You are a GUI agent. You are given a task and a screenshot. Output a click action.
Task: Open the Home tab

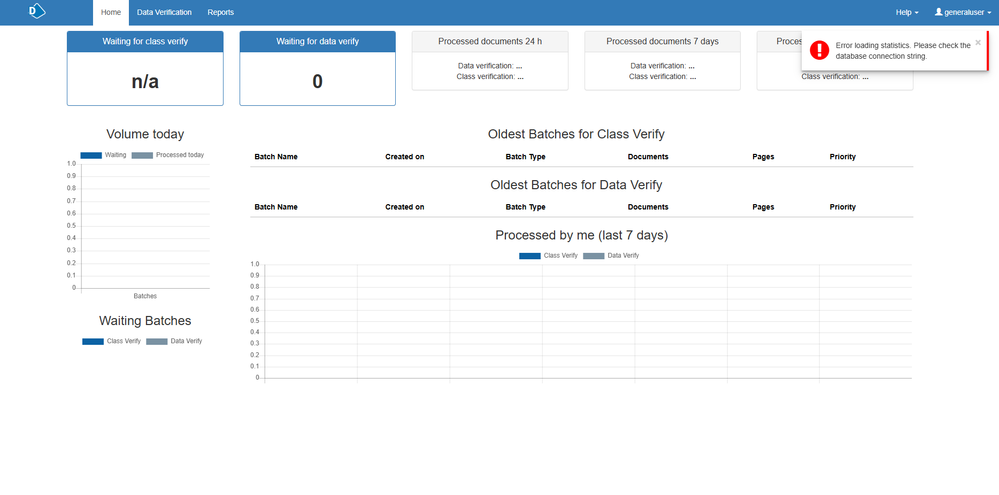click(111, 12)
